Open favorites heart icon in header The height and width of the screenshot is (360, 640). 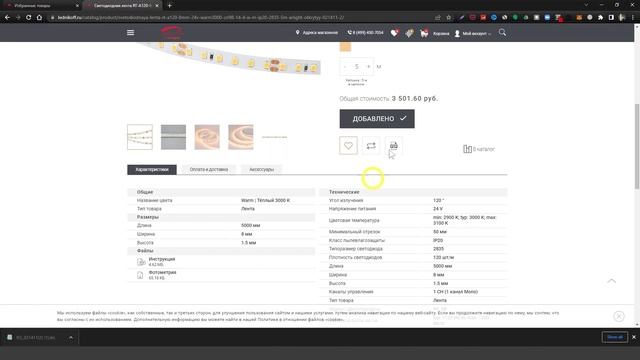[394, 33]
